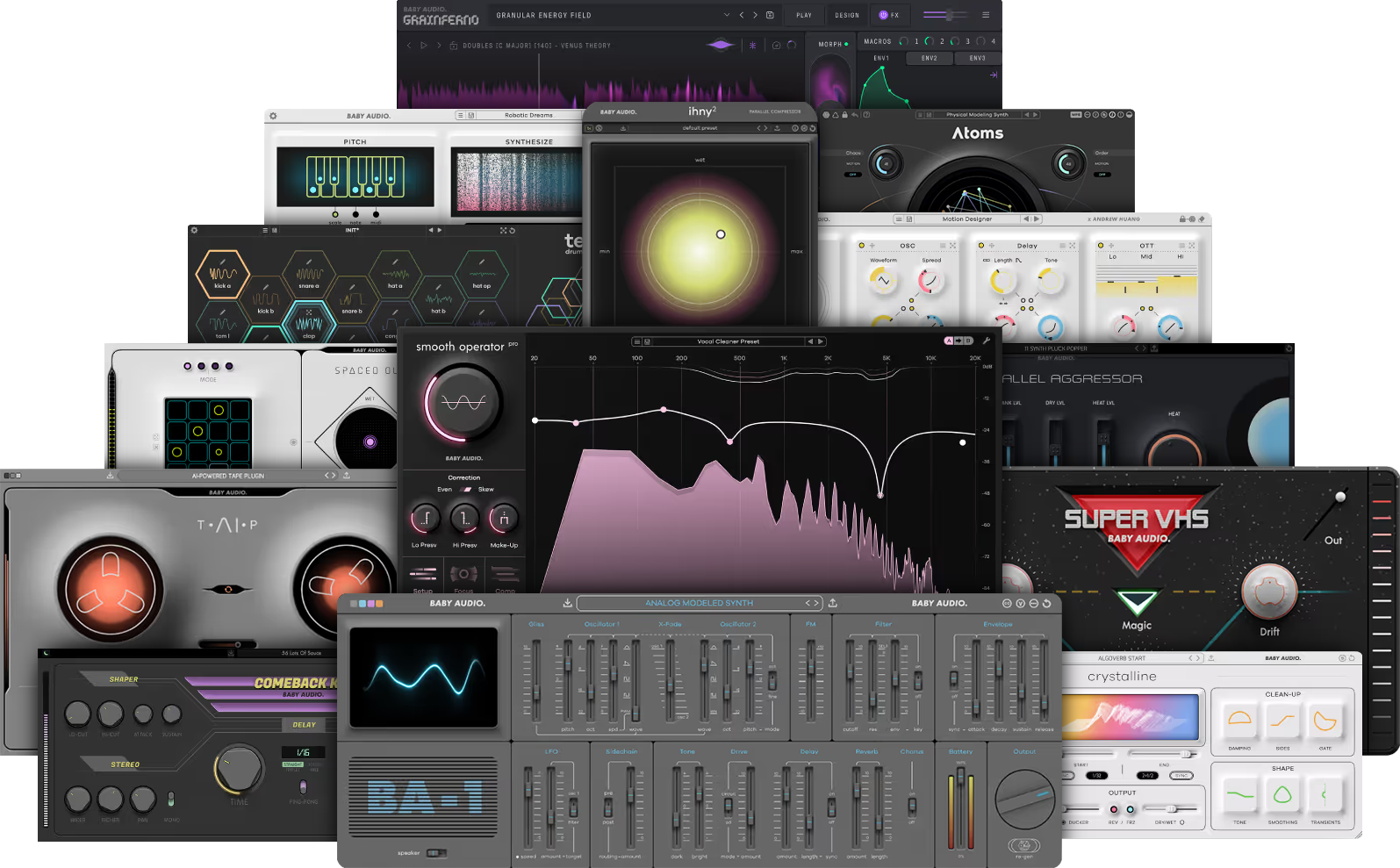Click the kick a hexagon pad

click(x=223, y=272)
